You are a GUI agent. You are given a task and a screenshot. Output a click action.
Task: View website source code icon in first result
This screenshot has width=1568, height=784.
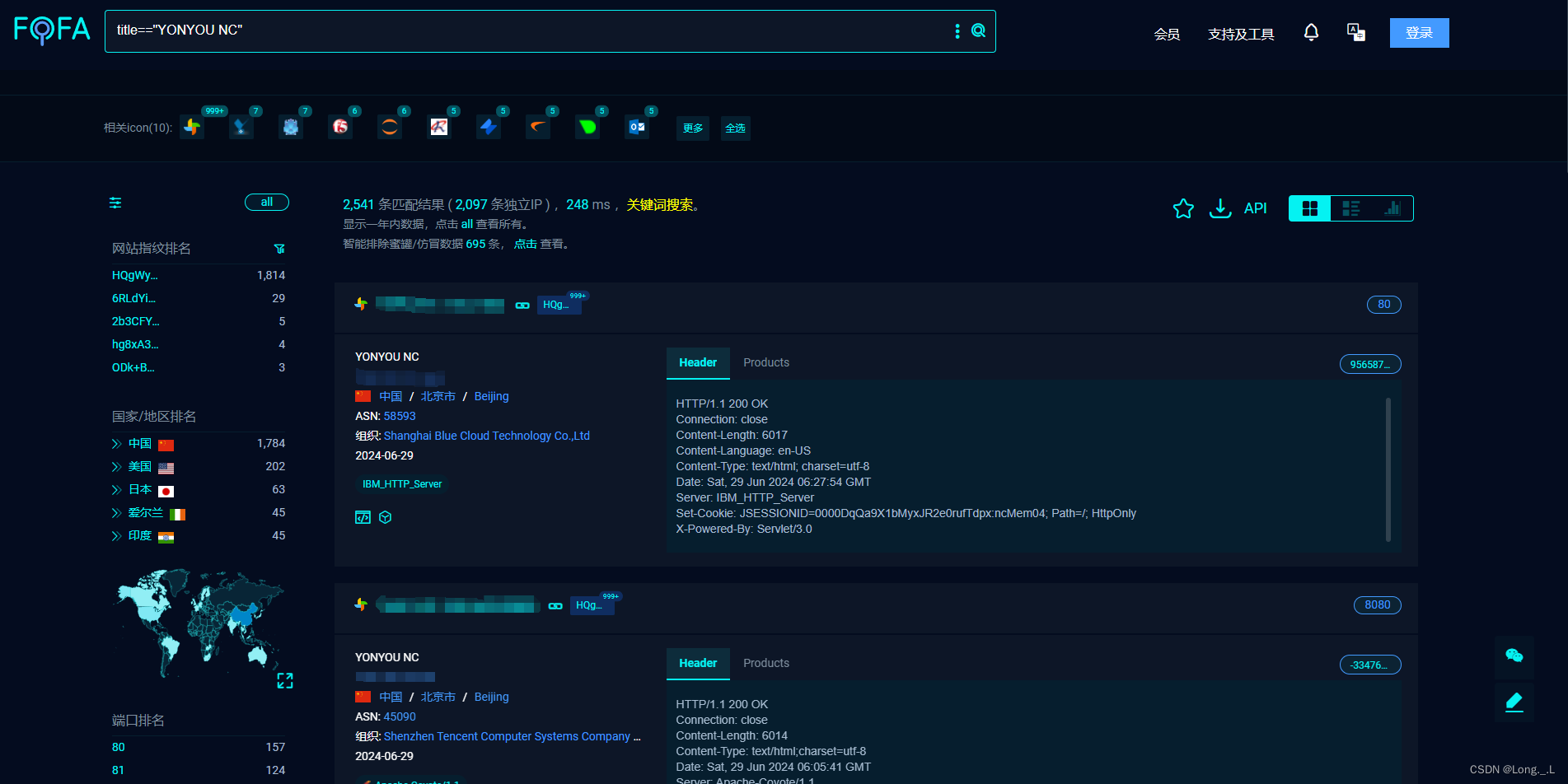(363, 517)
